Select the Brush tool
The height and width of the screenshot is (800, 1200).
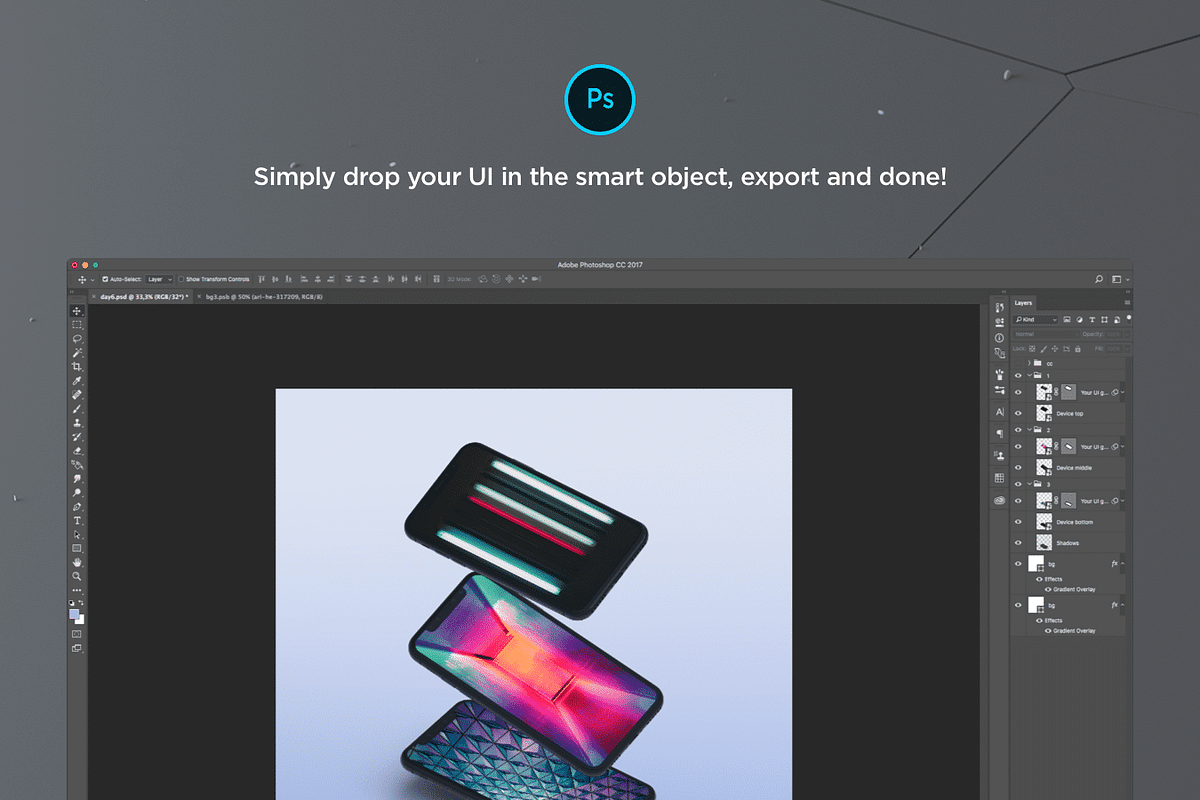pyautogui.click(x=77, y=409)
